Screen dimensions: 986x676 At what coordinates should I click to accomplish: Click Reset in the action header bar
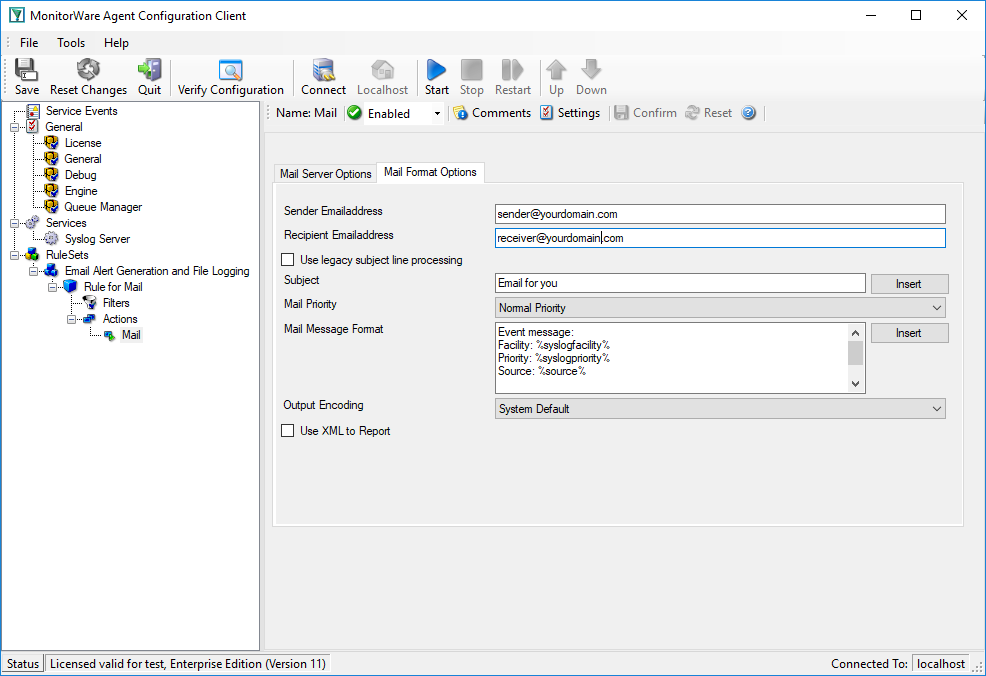[x=709, y=113]
